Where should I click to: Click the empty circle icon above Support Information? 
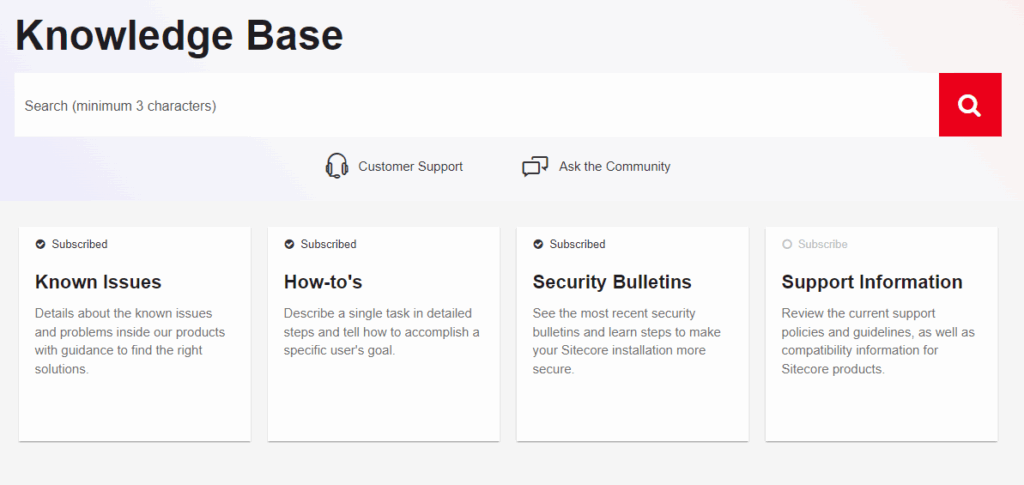[787, 244]
